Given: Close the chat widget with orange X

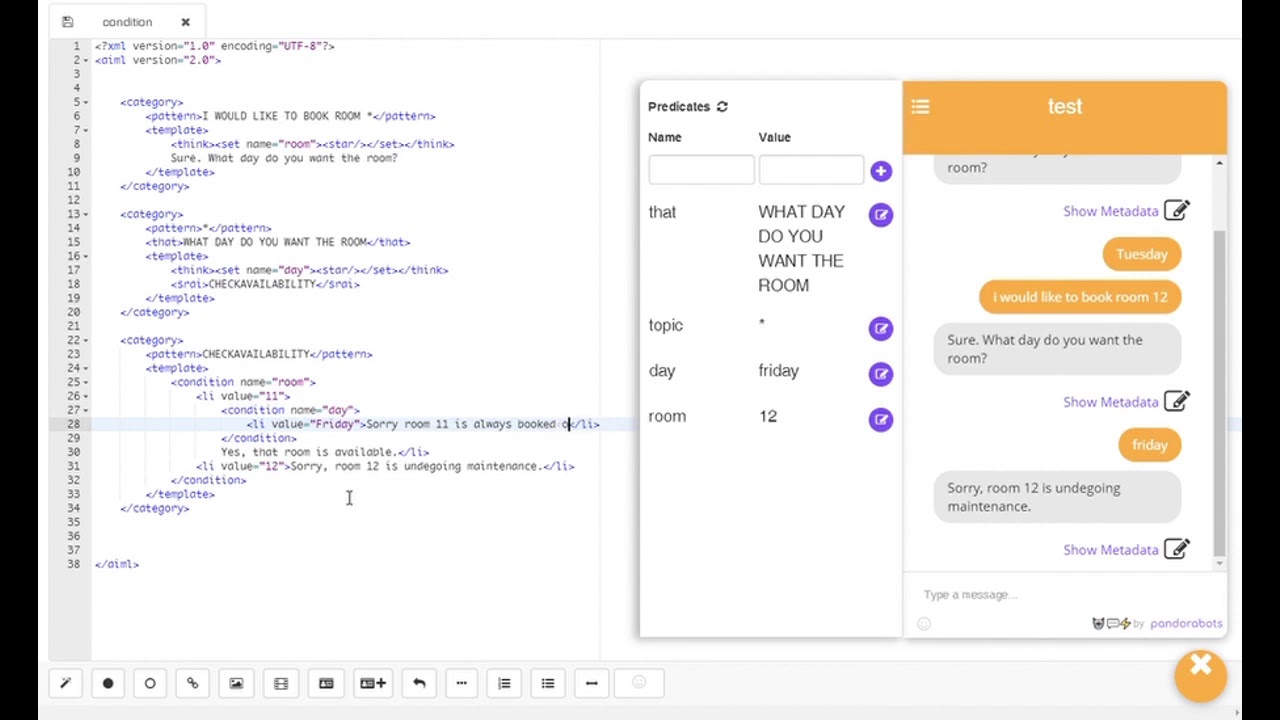Looking at the screenshot, I should click(1200, 666).
